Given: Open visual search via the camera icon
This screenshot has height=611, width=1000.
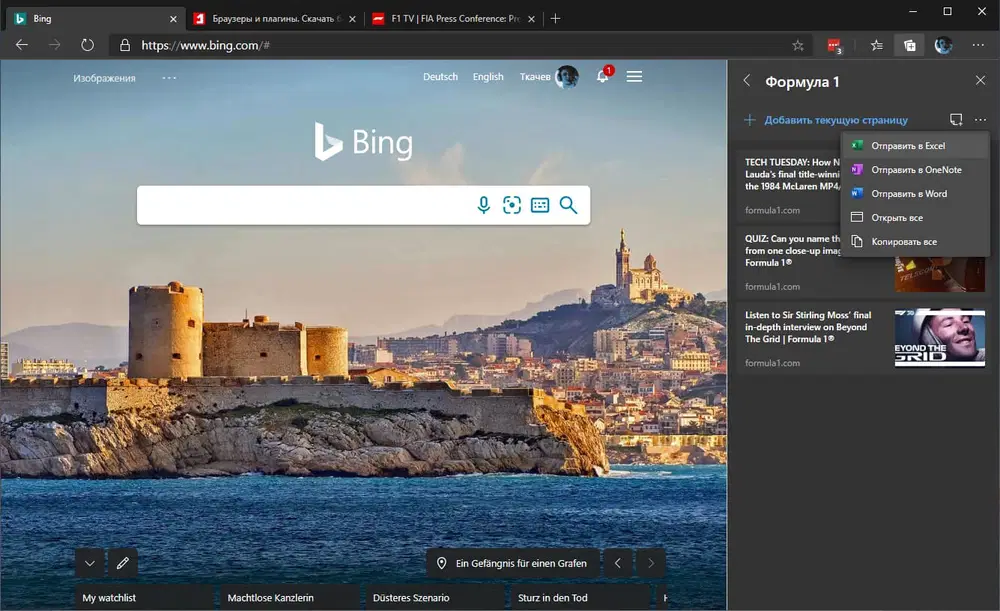Looking at the screenshot, I should (513, 205).
